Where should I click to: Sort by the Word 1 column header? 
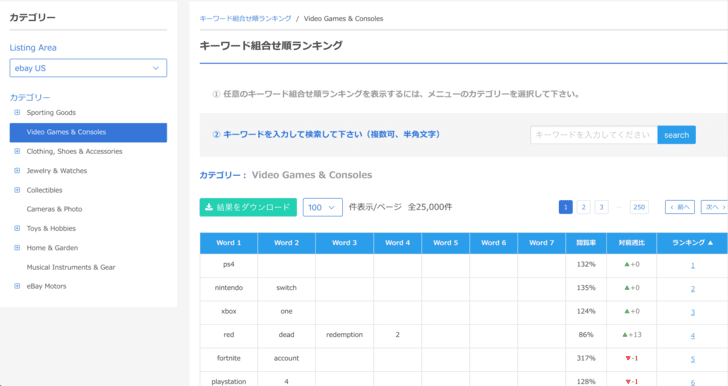coord(228,243)
